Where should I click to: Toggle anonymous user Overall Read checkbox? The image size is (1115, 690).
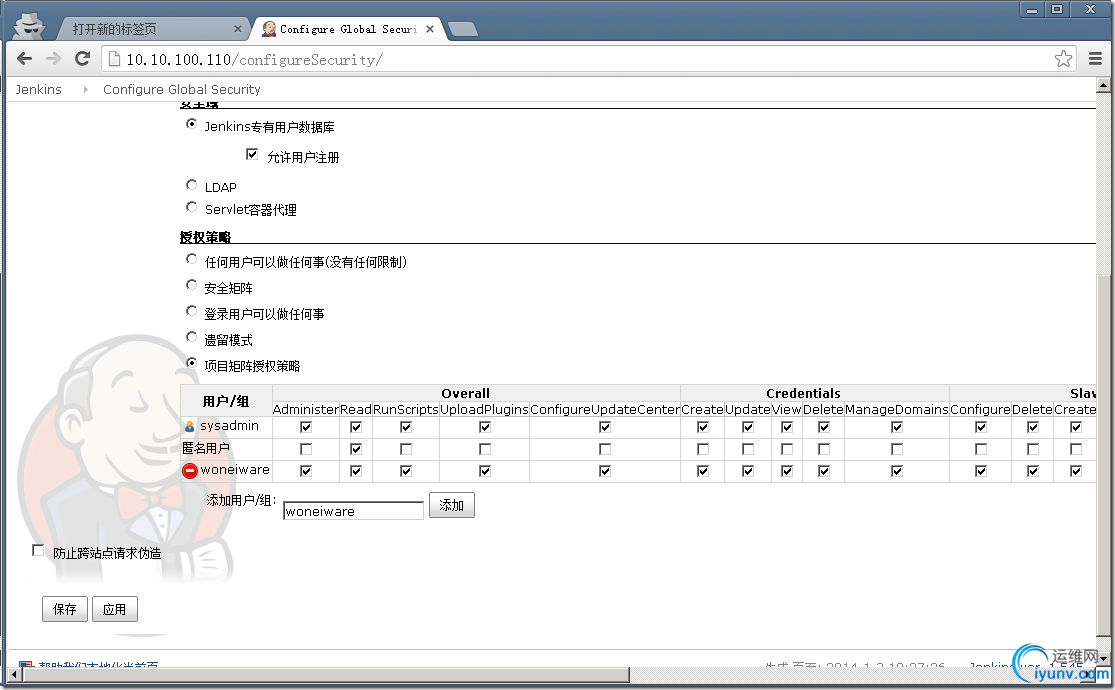[356, 449]
